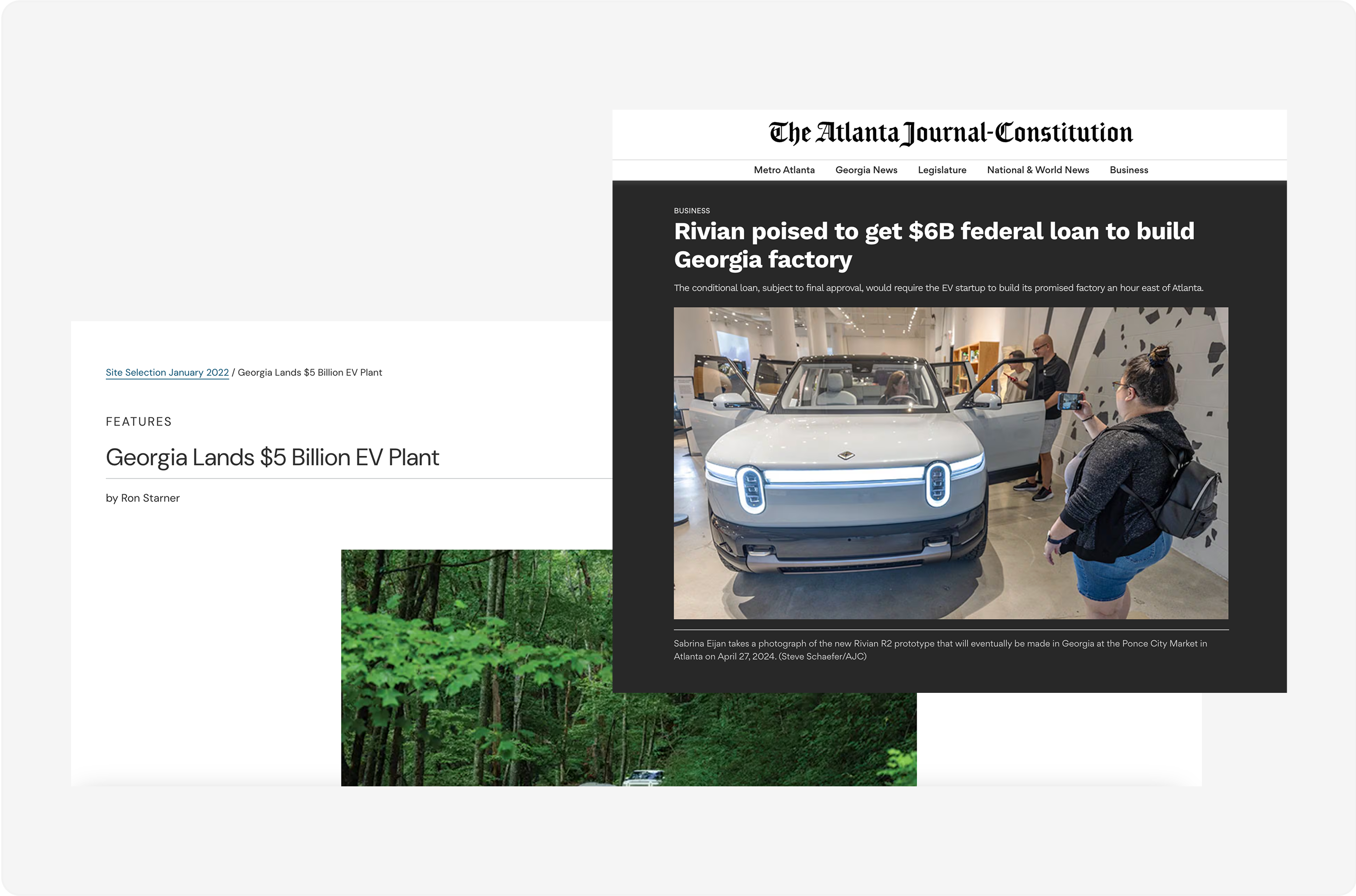Click the Rivian $6B federal loan headline
The width and height of the screenshot is (1356, 896).
point(933,245)
